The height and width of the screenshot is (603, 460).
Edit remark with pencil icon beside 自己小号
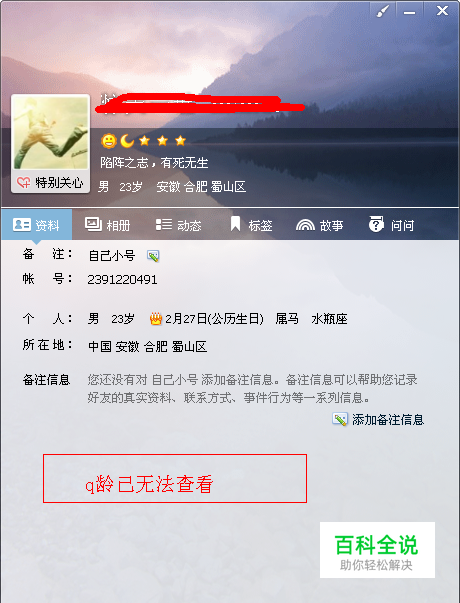[x=153, y=256]
